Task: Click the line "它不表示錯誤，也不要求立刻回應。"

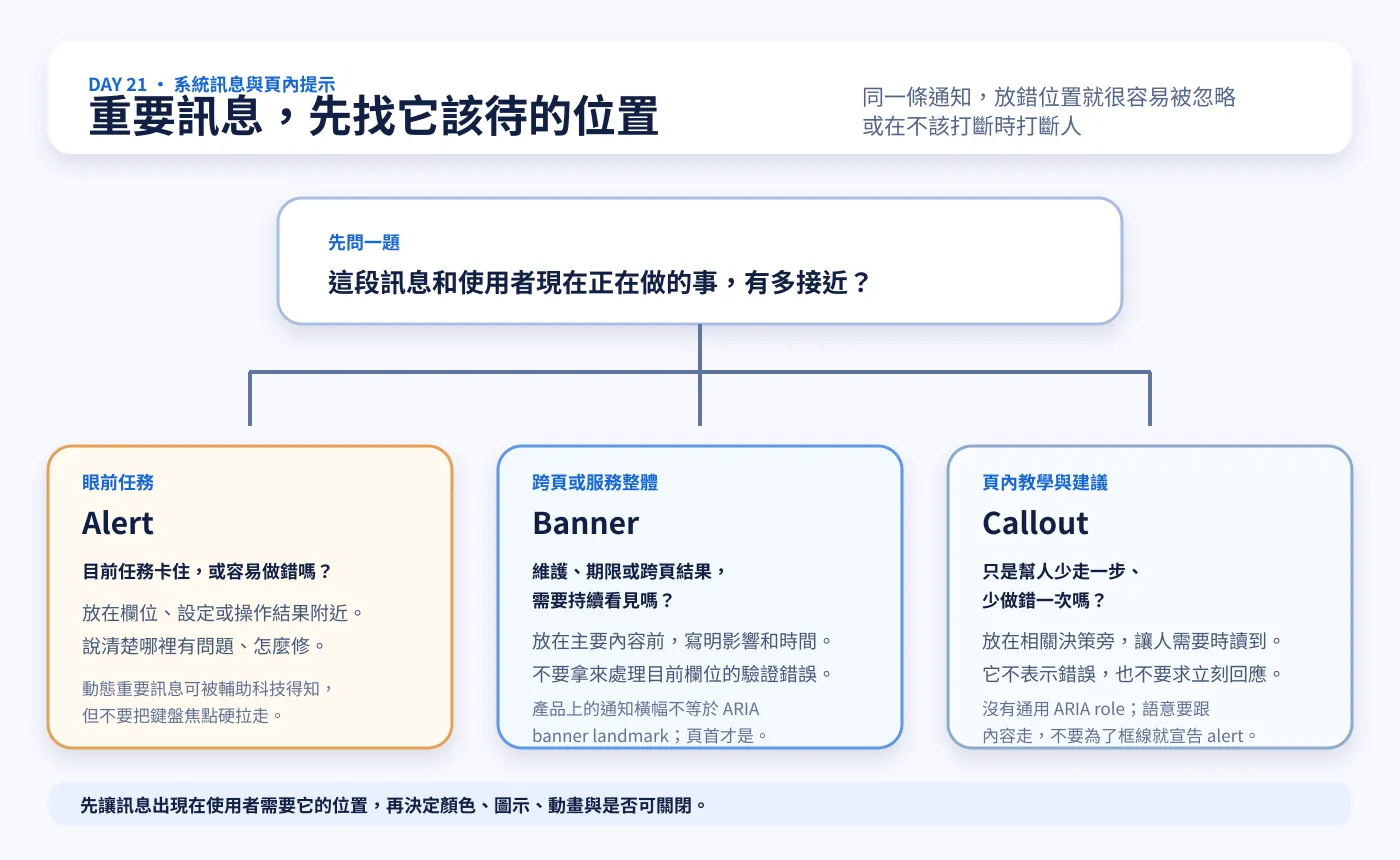Action: tap(1133, 673)
